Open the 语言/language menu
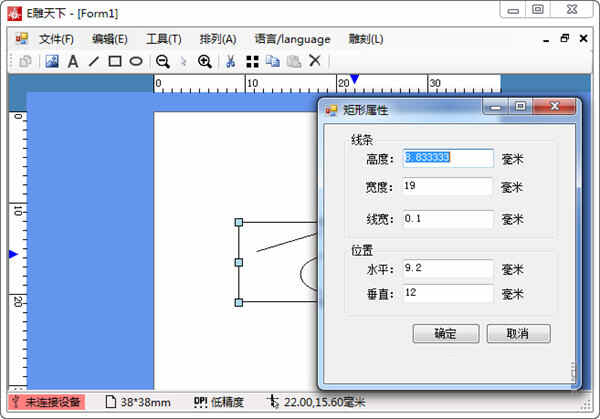This screenshot has height=419, width=600. pyautogui.click(x=292, y=39)
